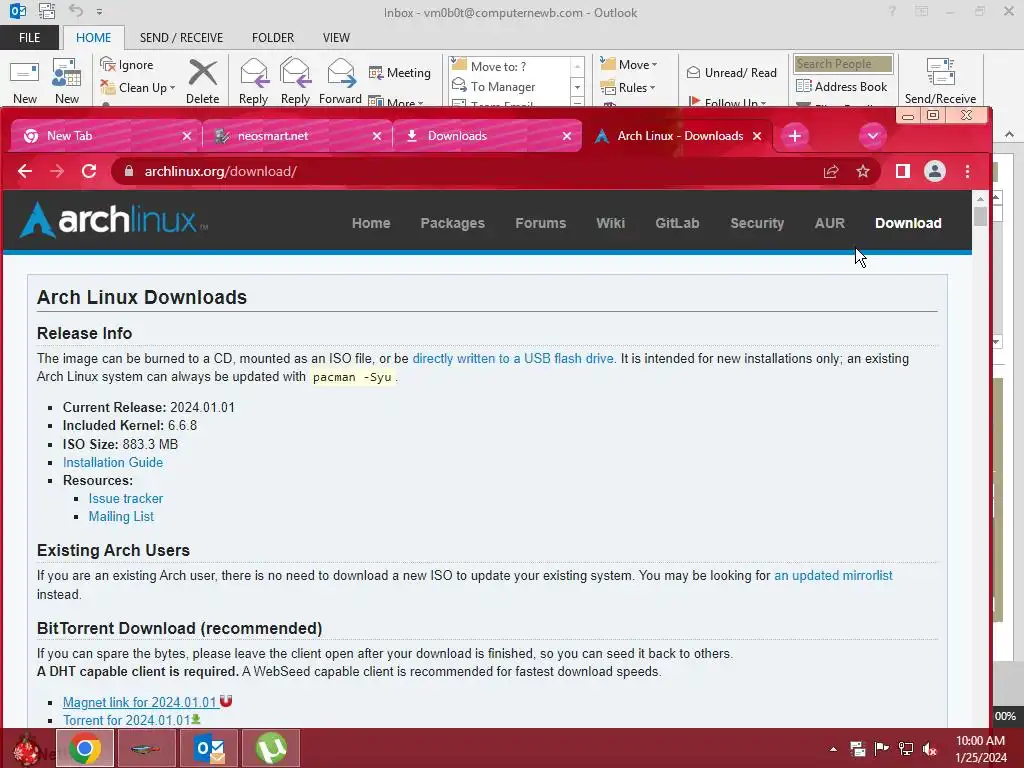This screenshot has width=1024, height=768.
Task: Open new tab with plus button
Action: point(795,136)
